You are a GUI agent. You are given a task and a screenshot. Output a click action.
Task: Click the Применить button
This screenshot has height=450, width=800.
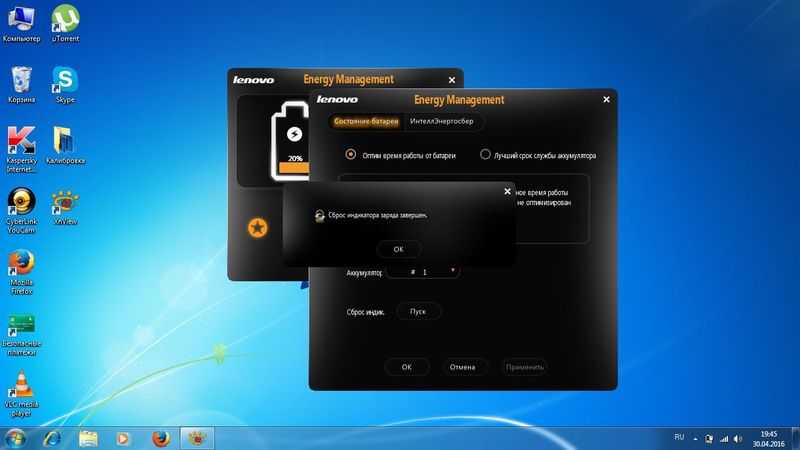[x=524, y=367]
